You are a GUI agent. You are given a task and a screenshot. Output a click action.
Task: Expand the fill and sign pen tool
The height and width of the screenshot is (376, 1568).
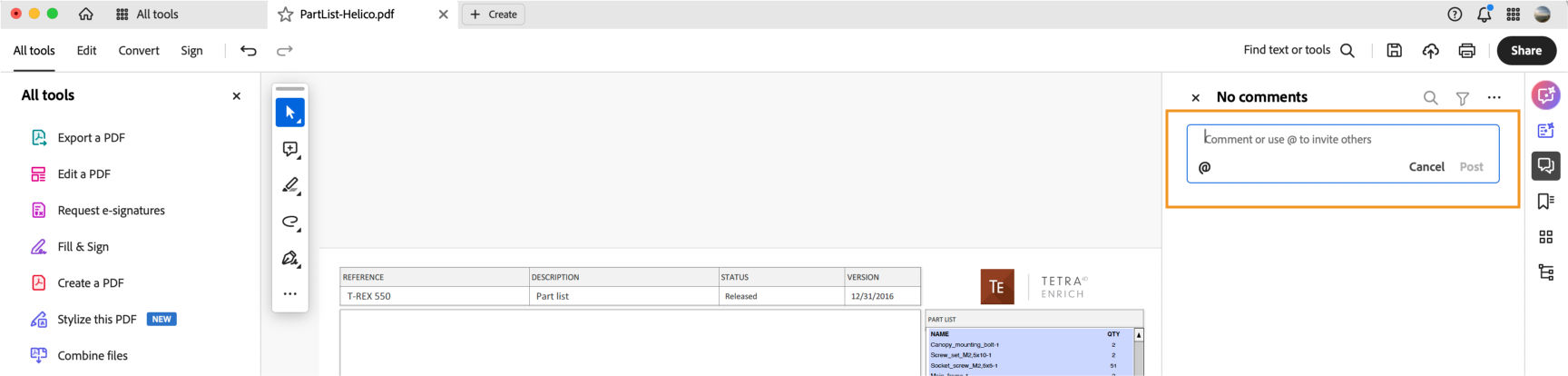[290, 258]
